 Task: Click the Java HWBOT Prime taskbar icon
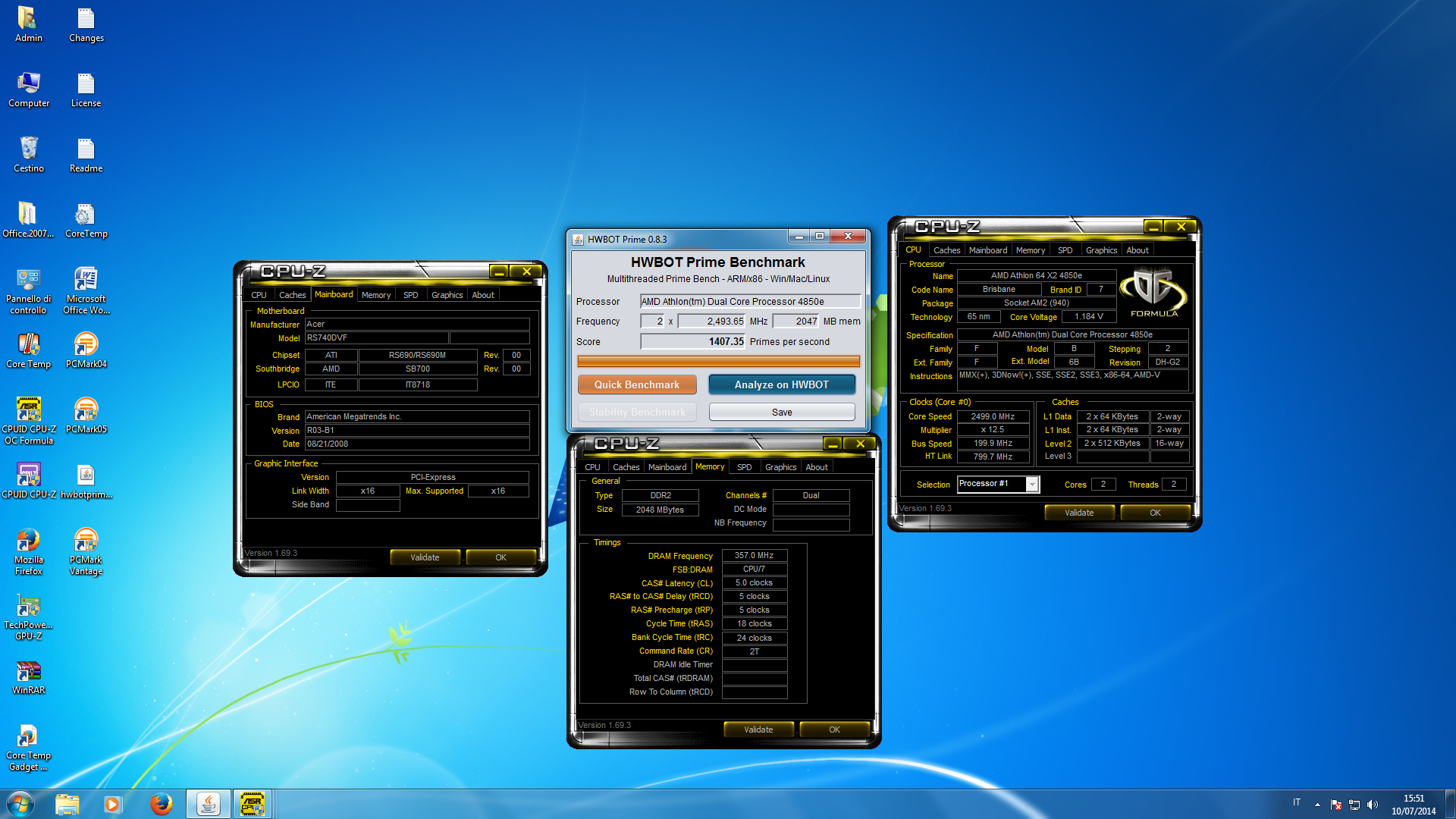point(208,804)
